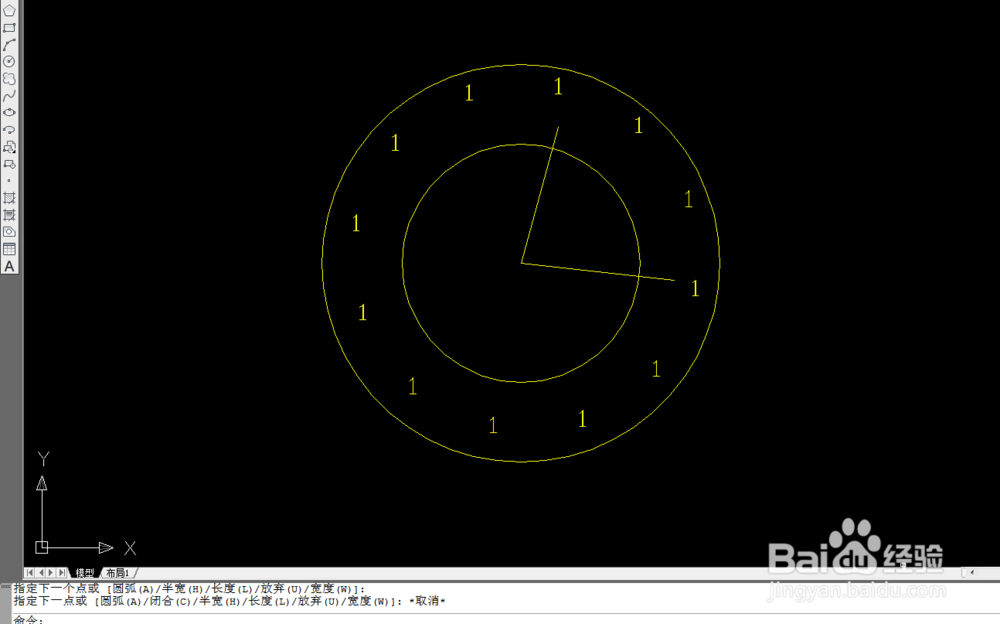
Task: Go to next layout tab arrow
Action: point(51,573)
